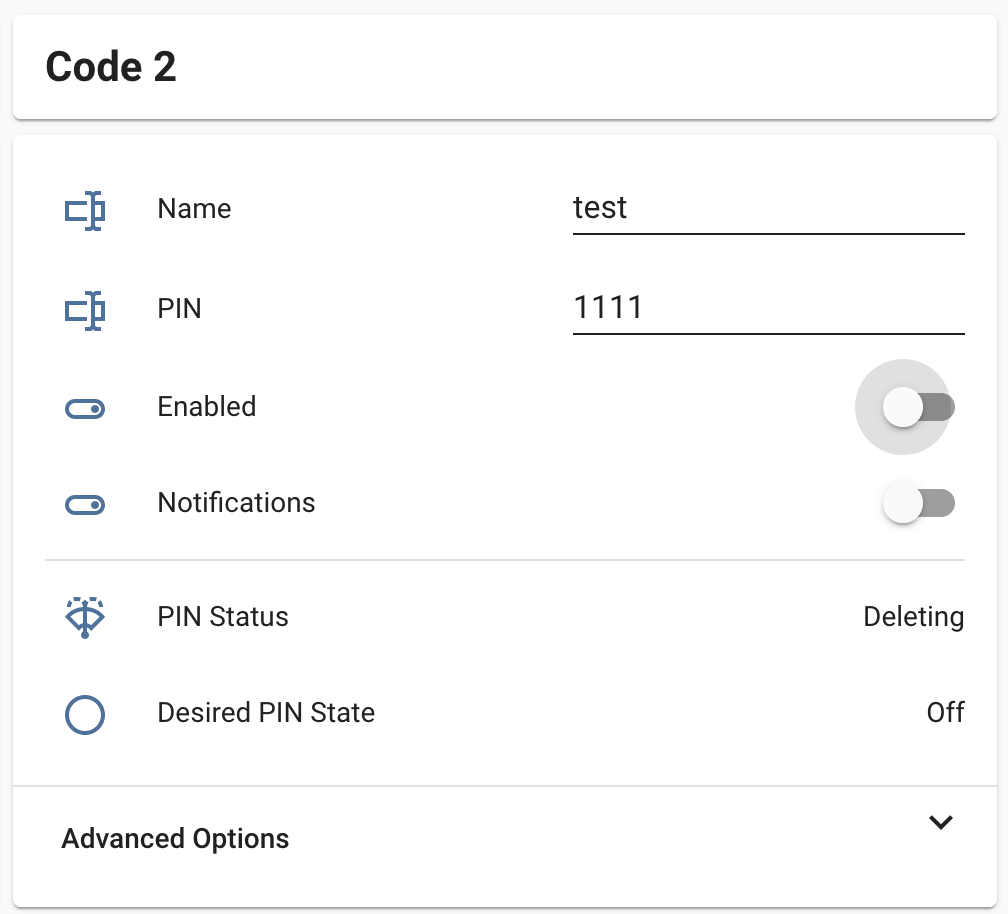1008x914 pixels.
Task: Click the toggle icon beside Notifications
Action: [x=85, y=504]
